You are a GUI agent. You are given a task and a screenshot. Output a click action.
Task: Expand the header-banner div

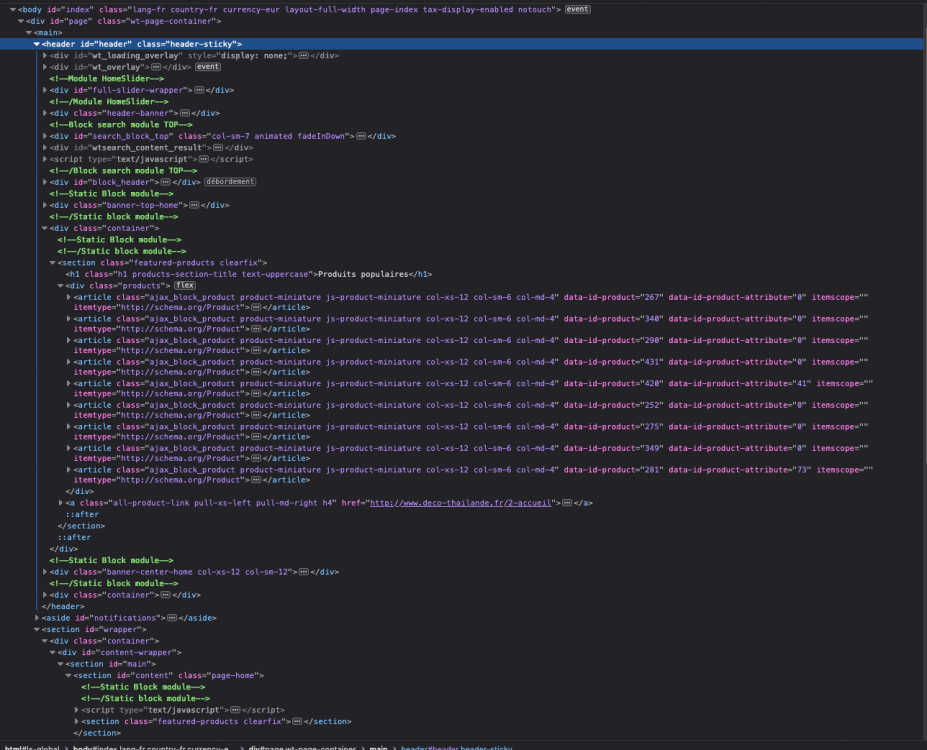[x=45, y=113]
